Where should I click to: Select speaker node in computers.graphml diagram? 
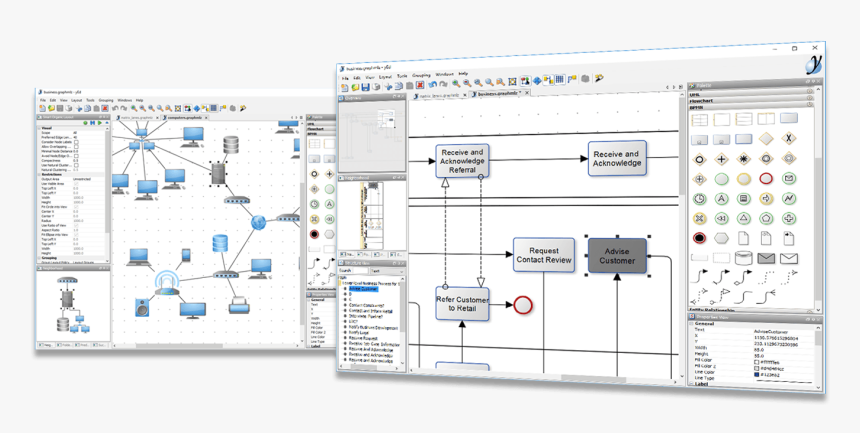pyautogui.click(x=142, y=307)
